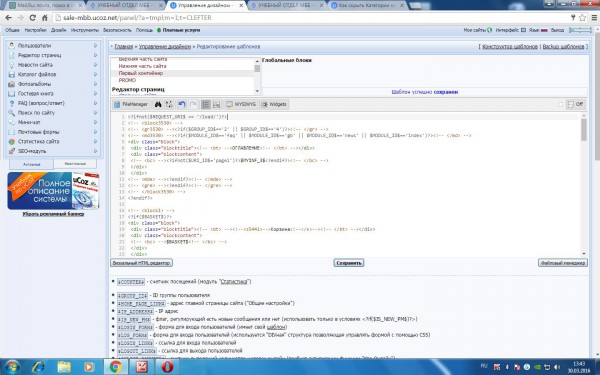The image size is (600, 375).
Task: Open the Безопасность menu
Action: click(117, 30)
